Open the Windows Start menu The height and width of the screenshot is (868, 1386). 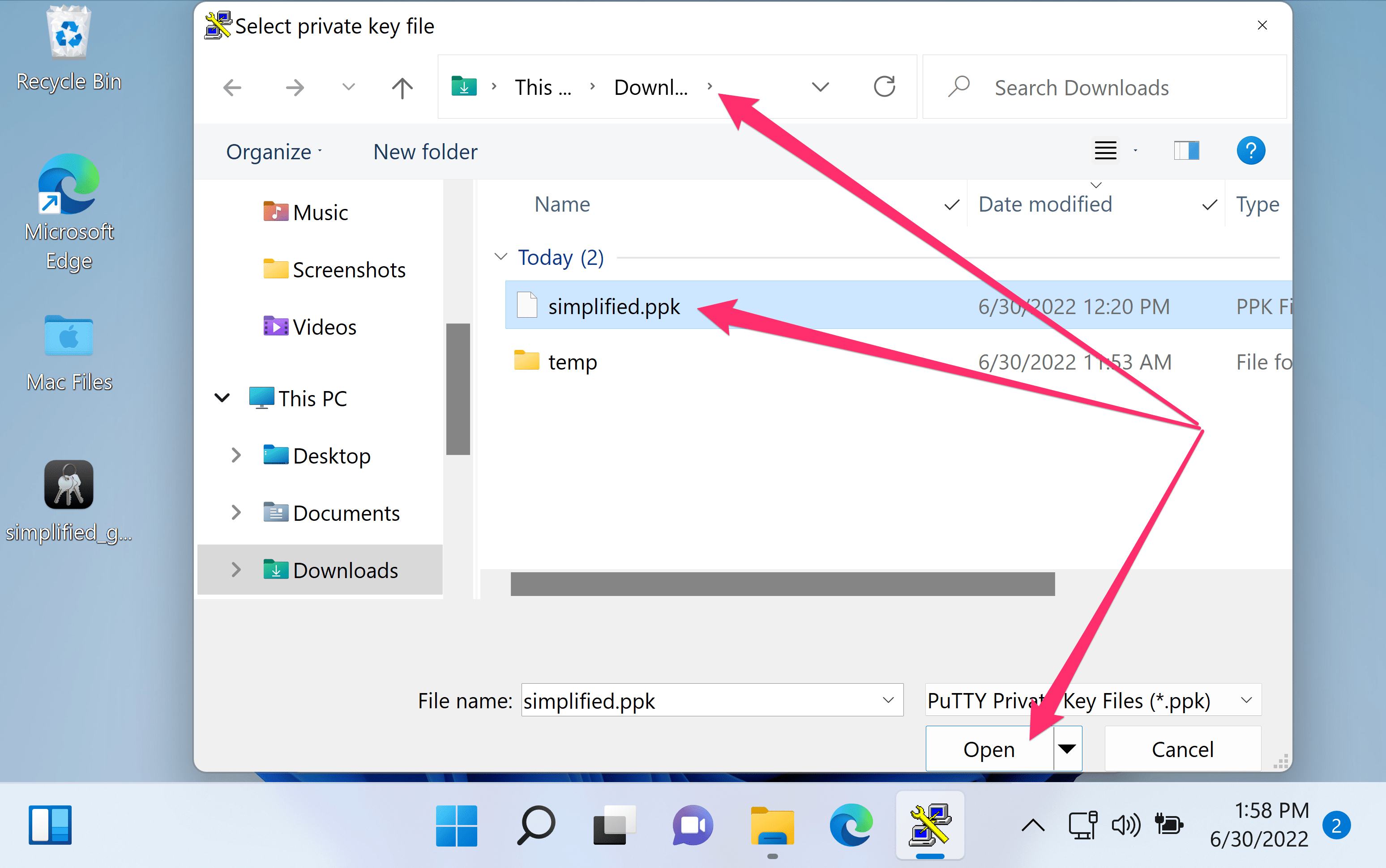tap(457, 825)
